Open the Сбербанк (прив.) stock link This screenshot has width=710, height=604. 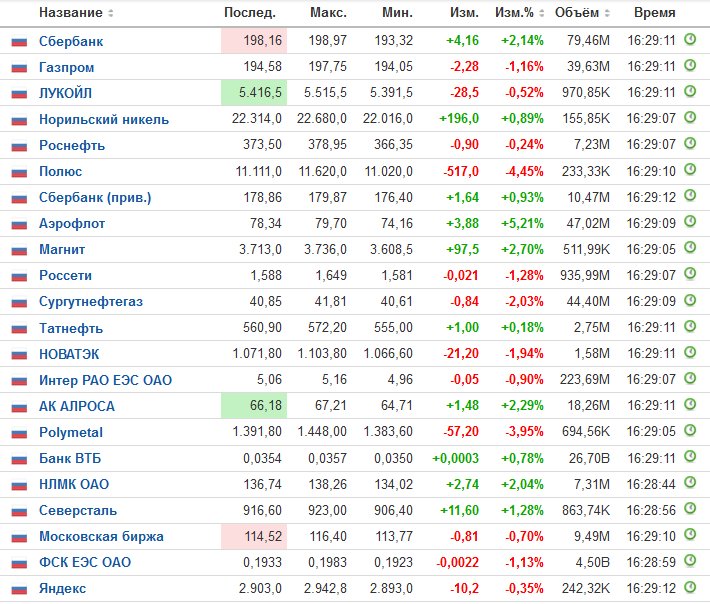coord(95,198)
